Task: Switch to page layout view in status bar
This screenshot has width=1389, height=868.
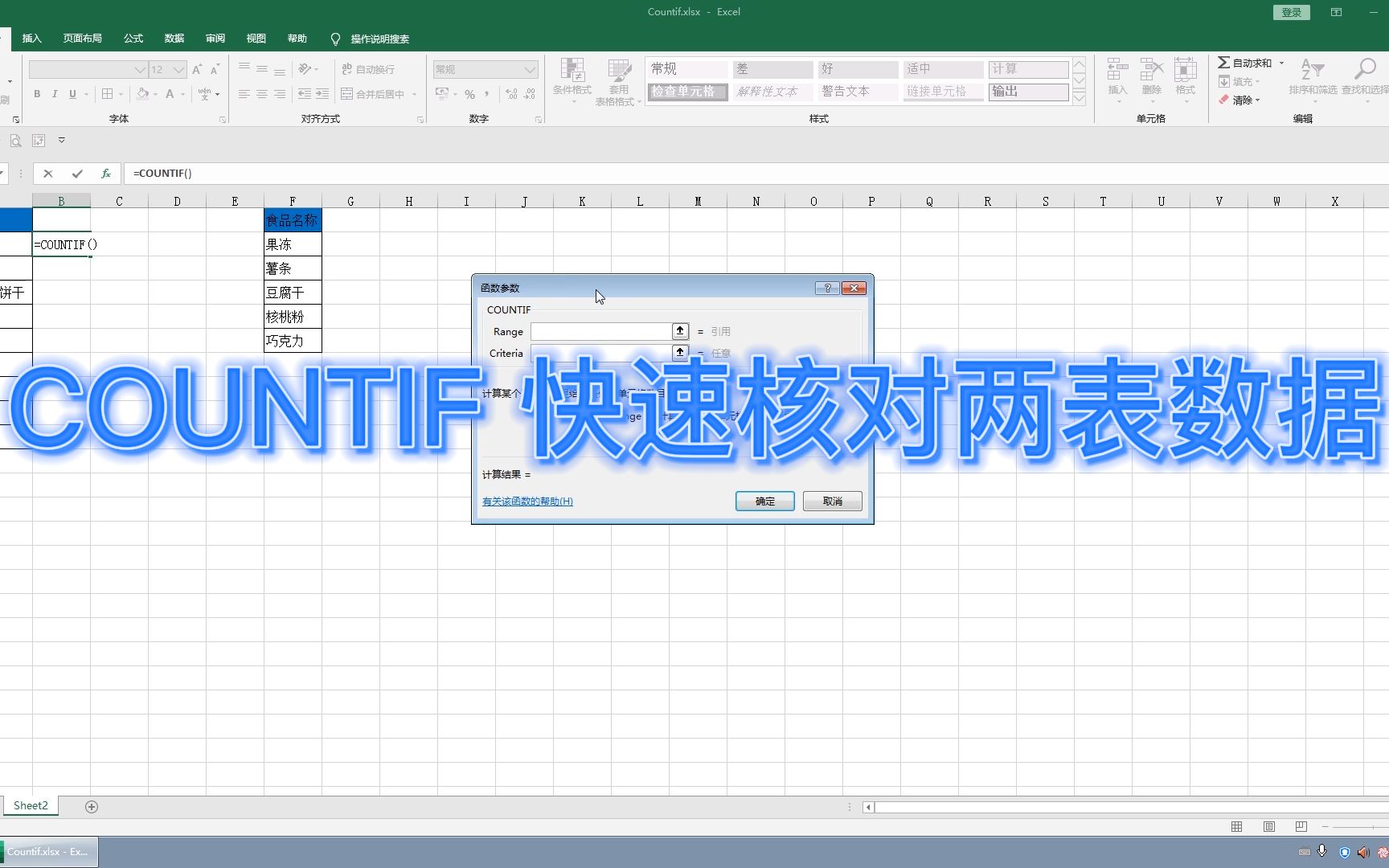Action: tap(1269, 826)
